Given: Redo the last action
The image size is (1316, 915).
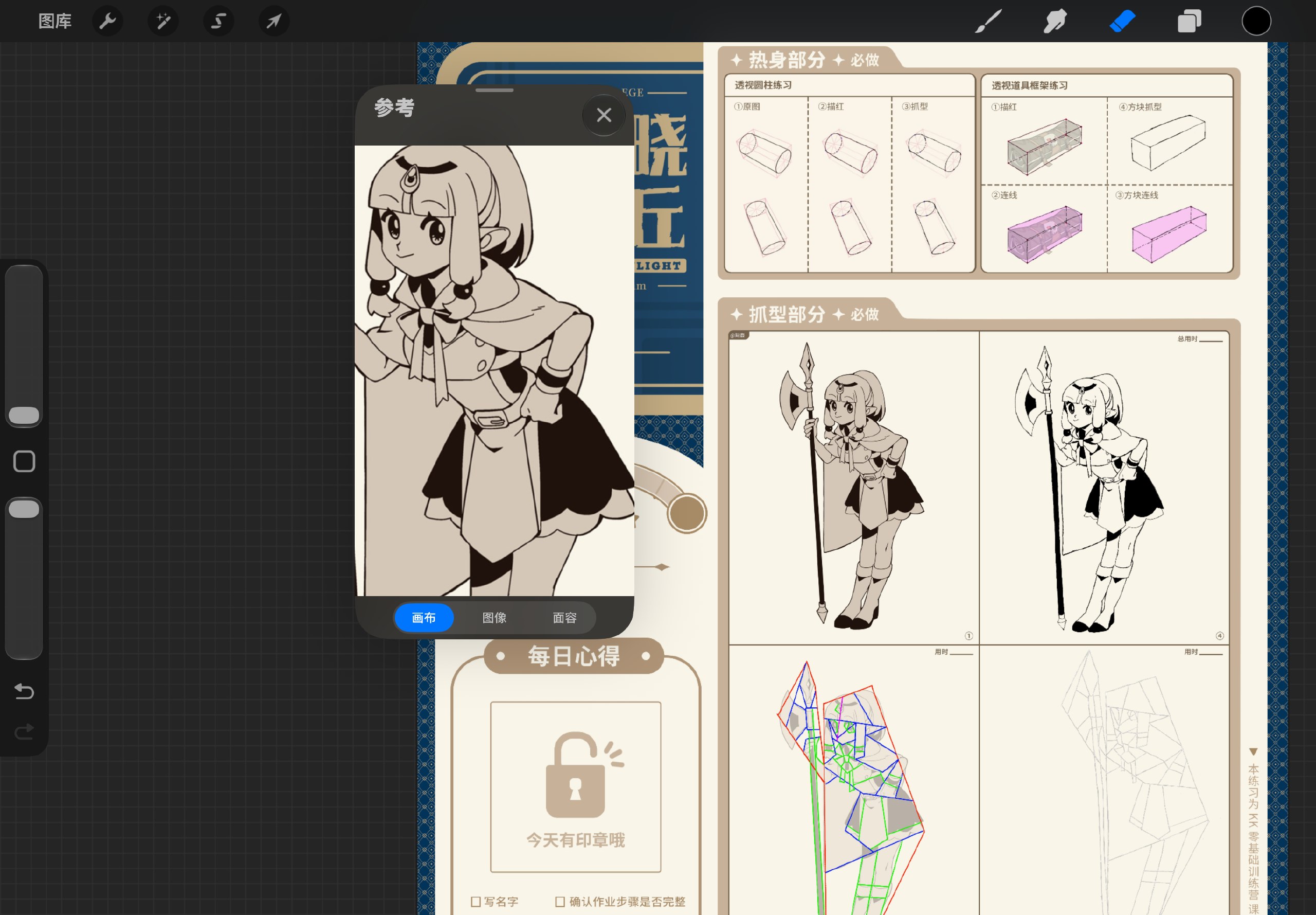Looking at the screenshot, I should point(24,731).
